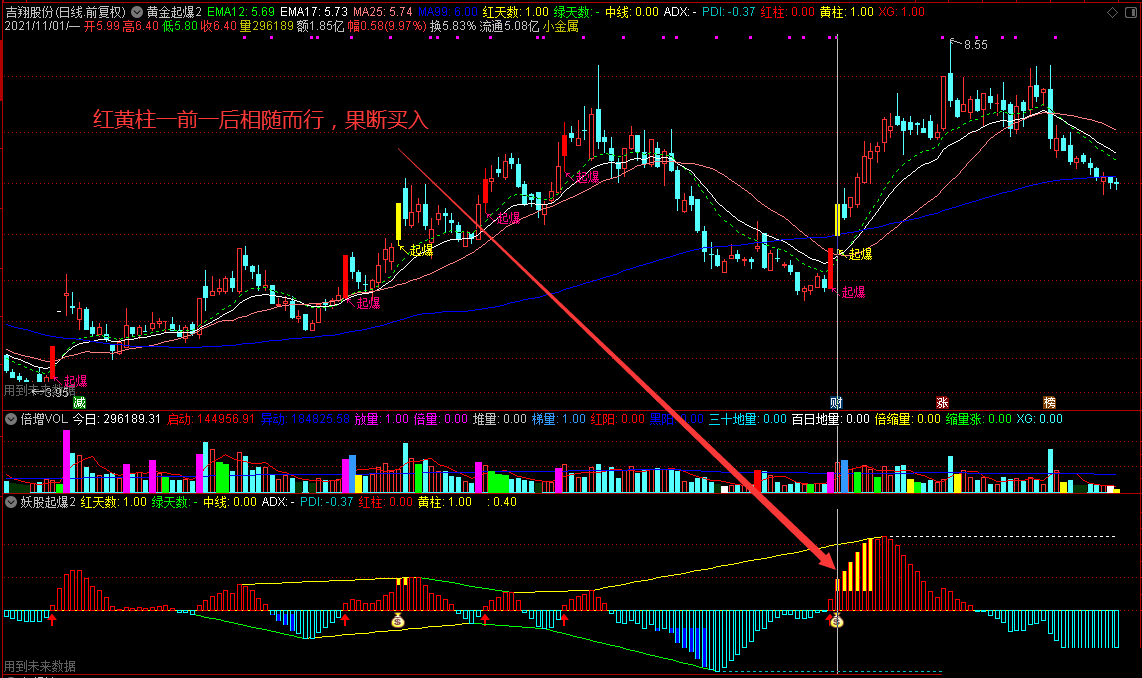
Task: Click the : 0.40 value after 黄柱
Action: [x=501, y=502]
